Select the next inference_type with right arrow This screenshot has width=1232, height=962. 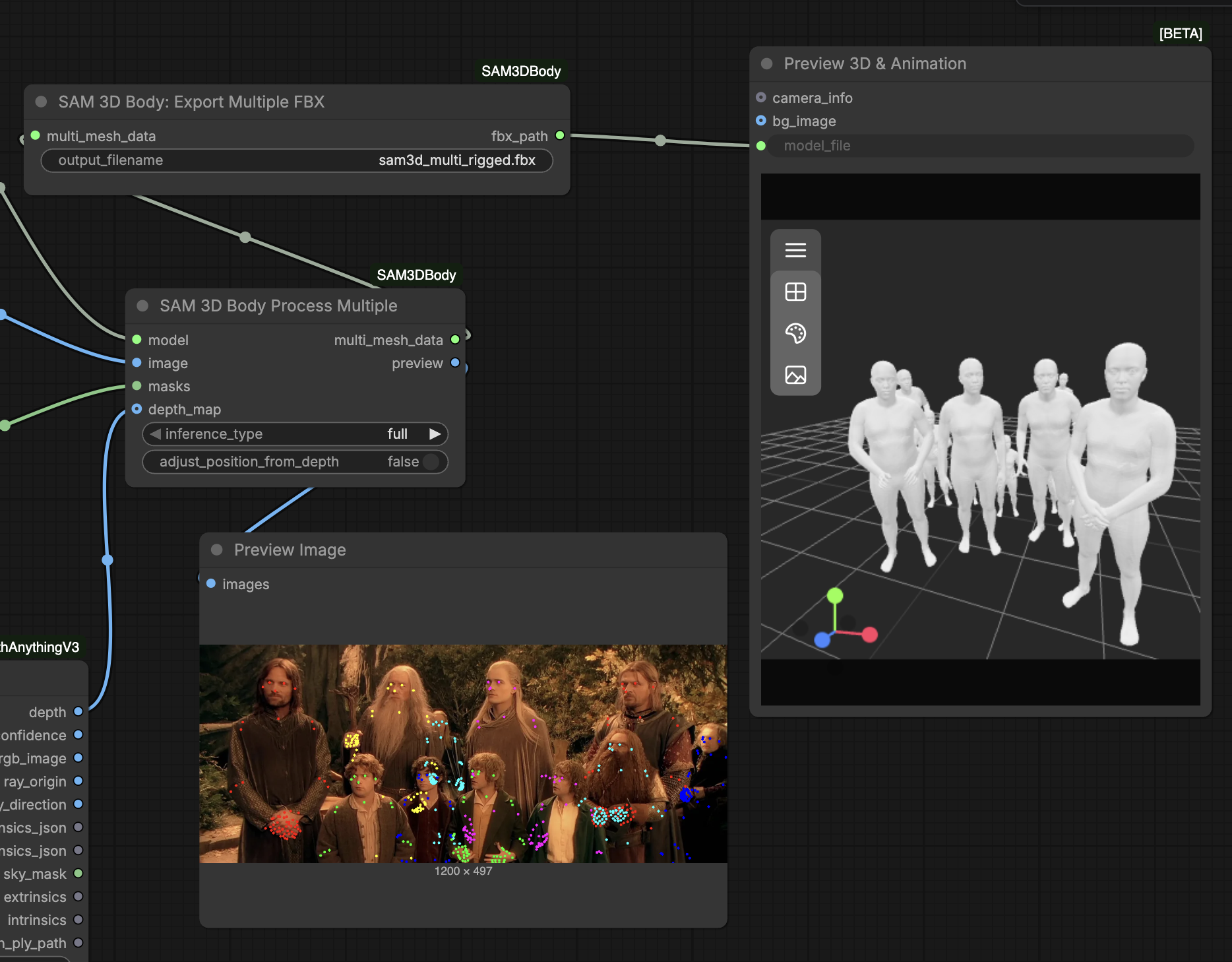click(435, 434)
